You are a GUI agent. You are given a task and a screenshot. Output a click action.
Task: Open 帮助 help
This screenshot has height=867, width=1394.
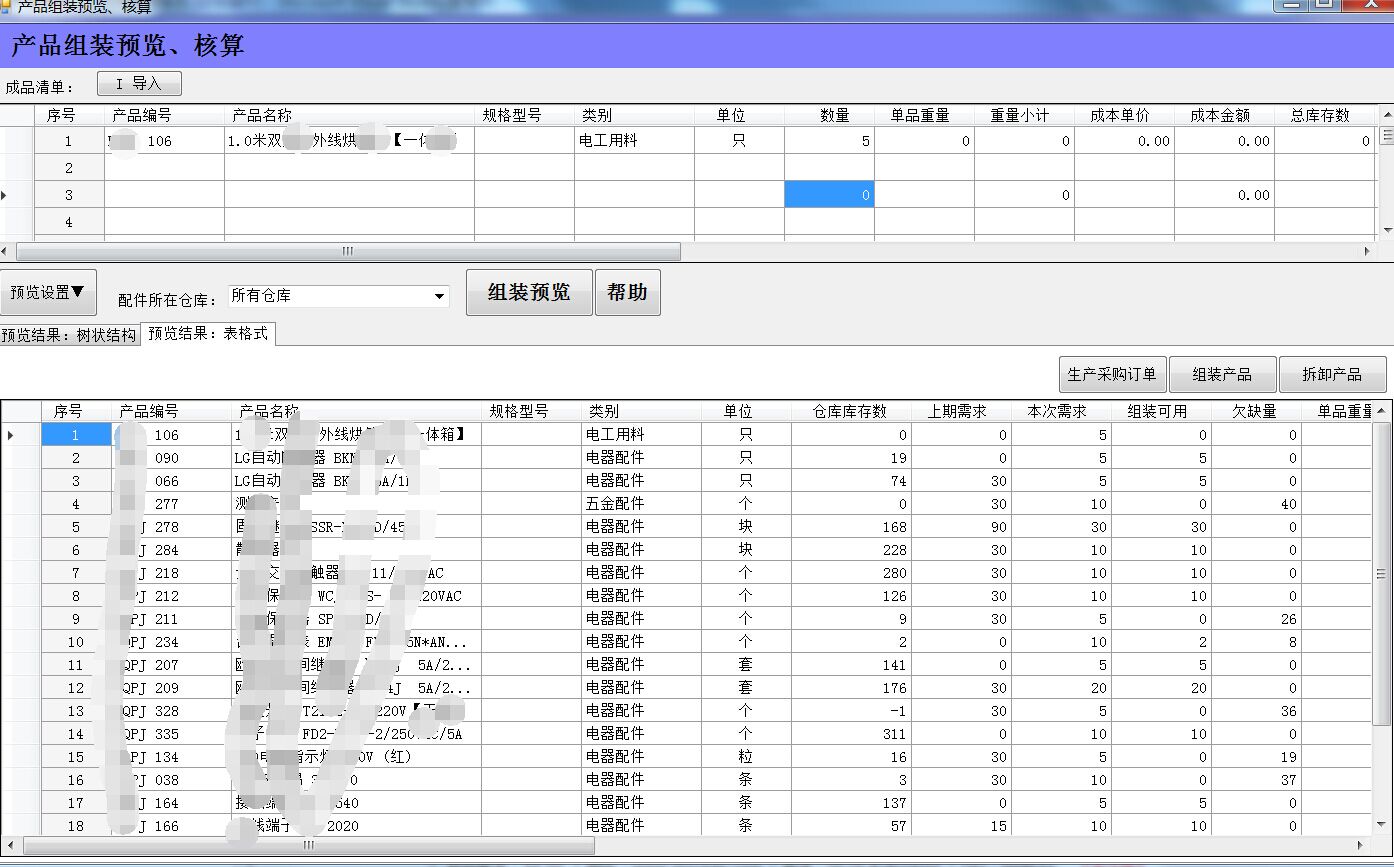(x=628, y=293)
